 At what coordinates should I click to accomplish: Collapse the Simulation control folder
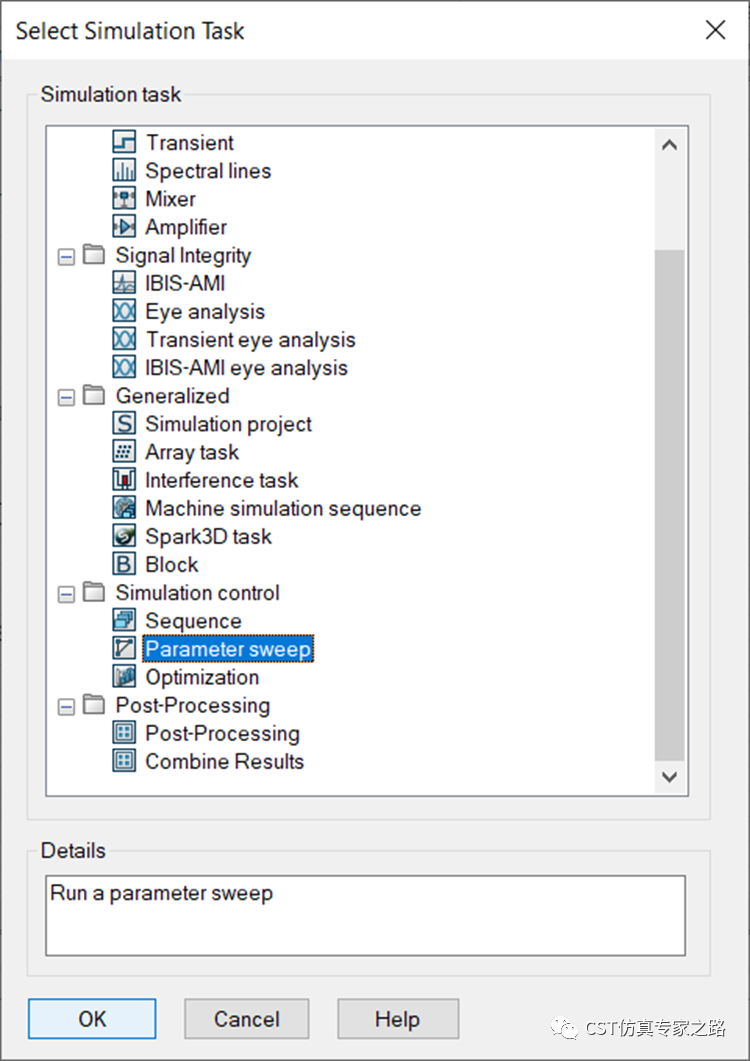pyautogui.click(x=66, y=594)
